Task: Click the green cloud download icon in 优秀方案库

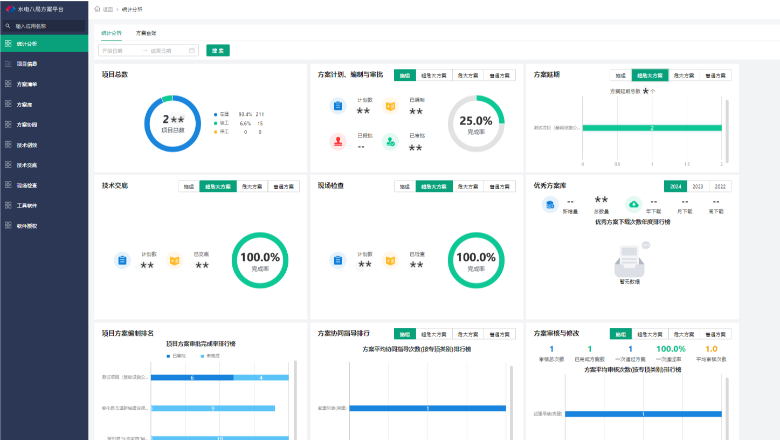Action: point(633,204)
